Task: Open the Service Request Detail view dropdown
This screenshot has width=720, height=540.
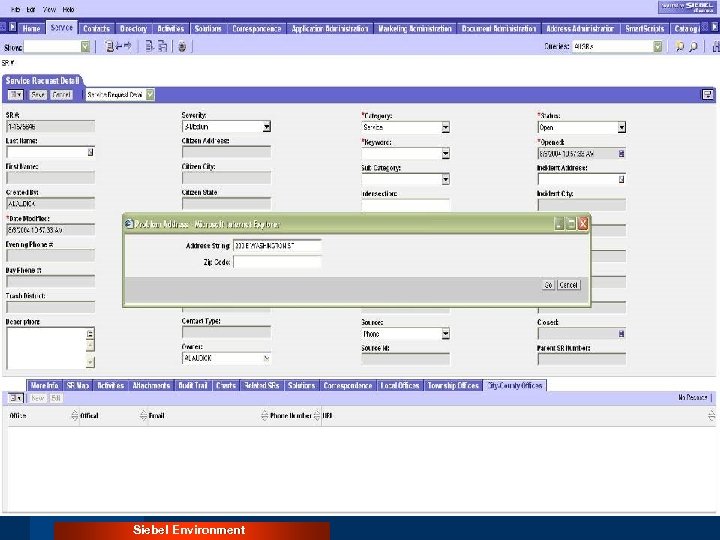Action: (x=150, y=95)
